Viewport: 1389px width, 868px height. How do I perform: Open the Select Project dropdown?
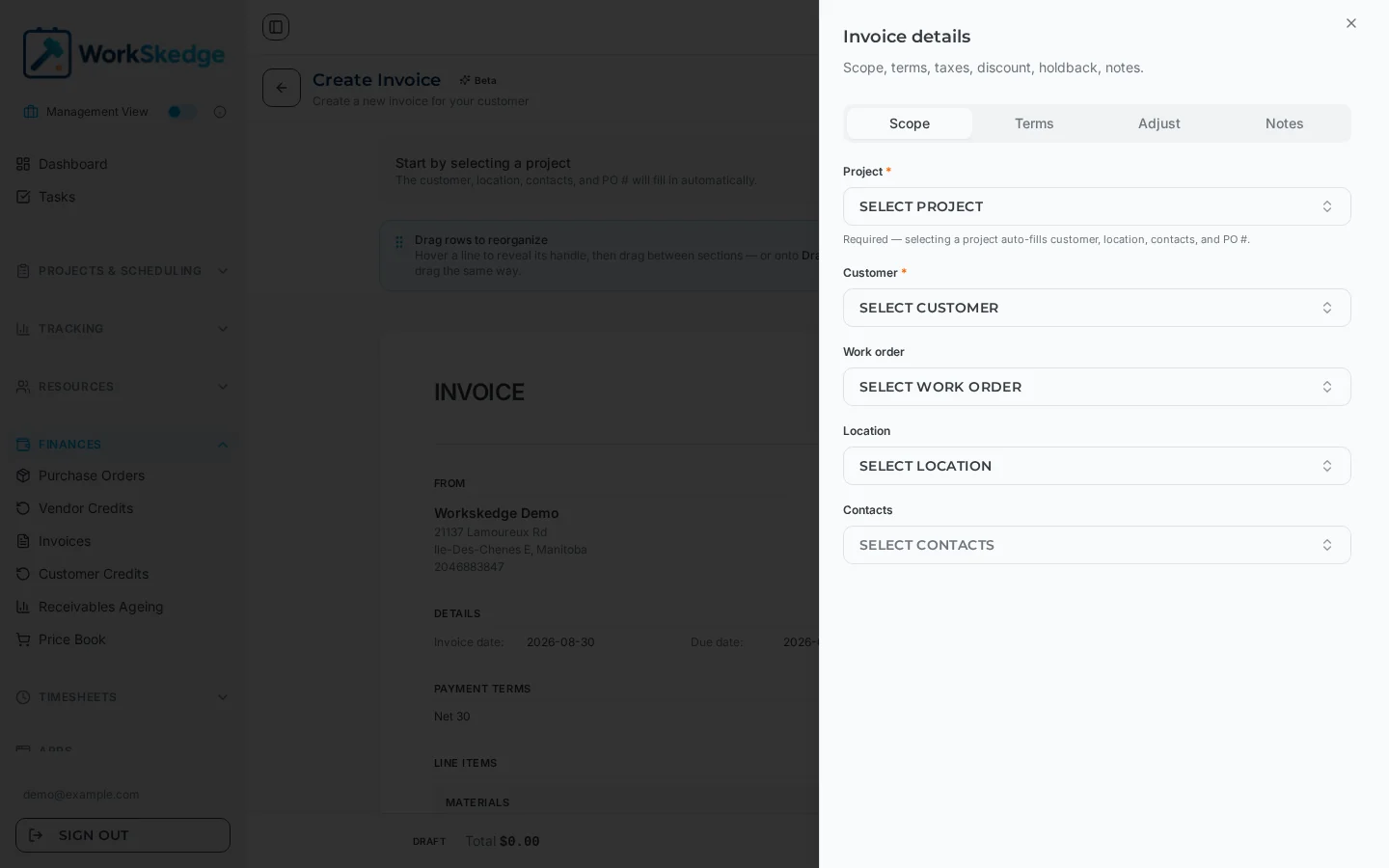1097,206
